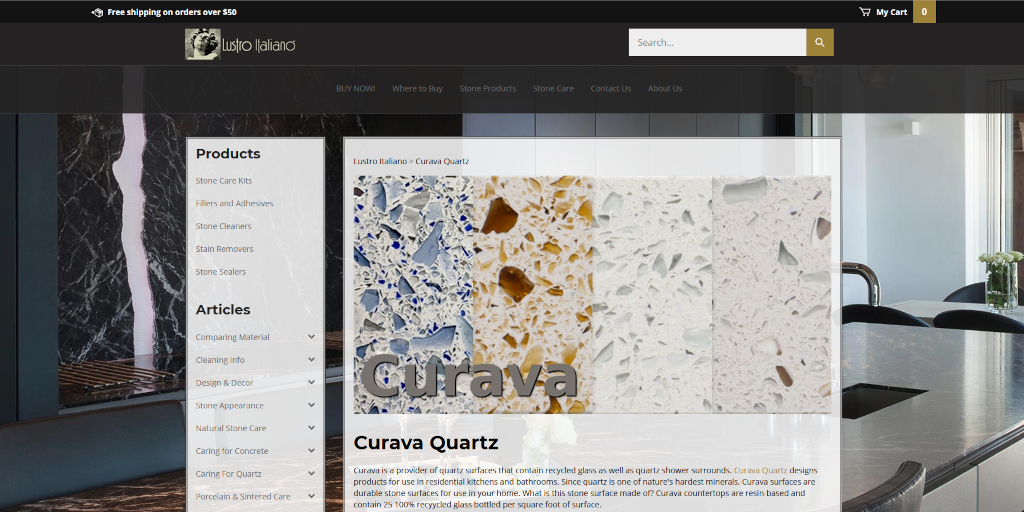The image size is (1024, 512).
Task: Focus the Search input field
Action: click(717, 42)
